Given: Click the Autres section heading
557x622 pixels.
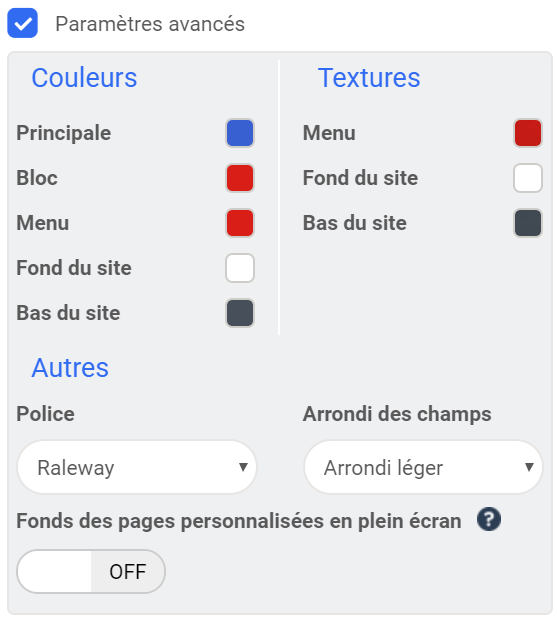Looking at the screenshot, I should tap(70, 368).
